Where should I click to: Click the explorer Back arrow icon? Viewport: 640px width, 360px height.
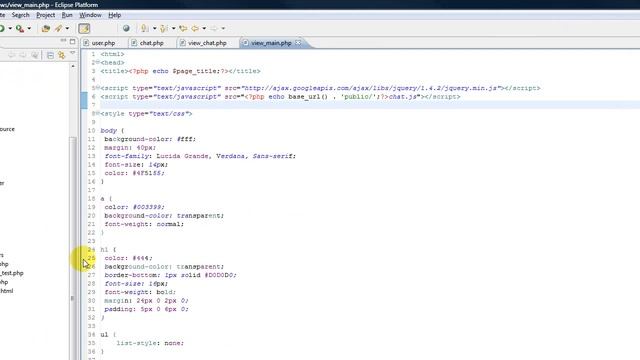click(x=11, y=55)
